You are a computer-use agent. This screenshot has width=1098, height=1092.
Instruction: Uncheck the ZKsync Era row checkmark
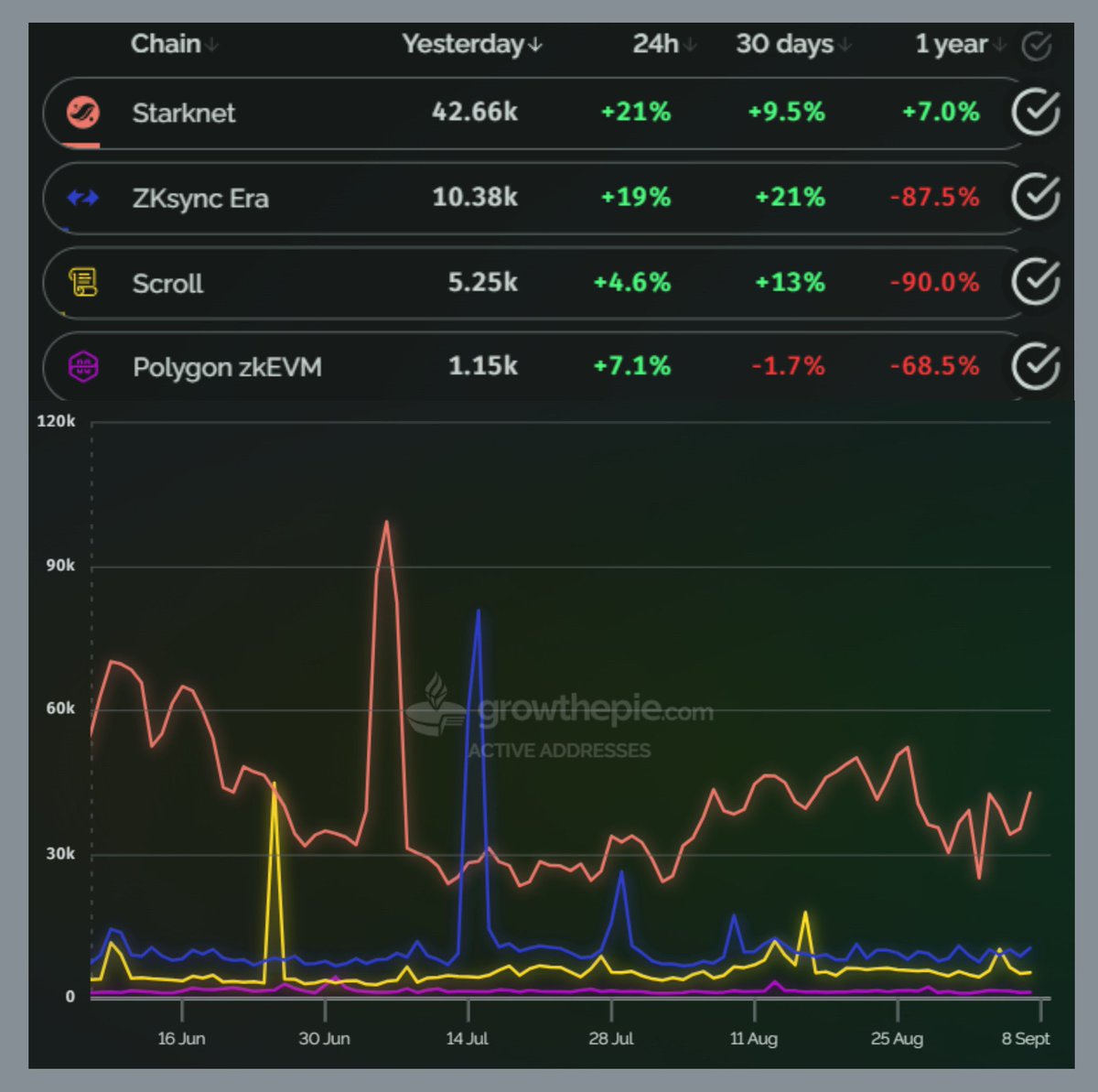1036,197
